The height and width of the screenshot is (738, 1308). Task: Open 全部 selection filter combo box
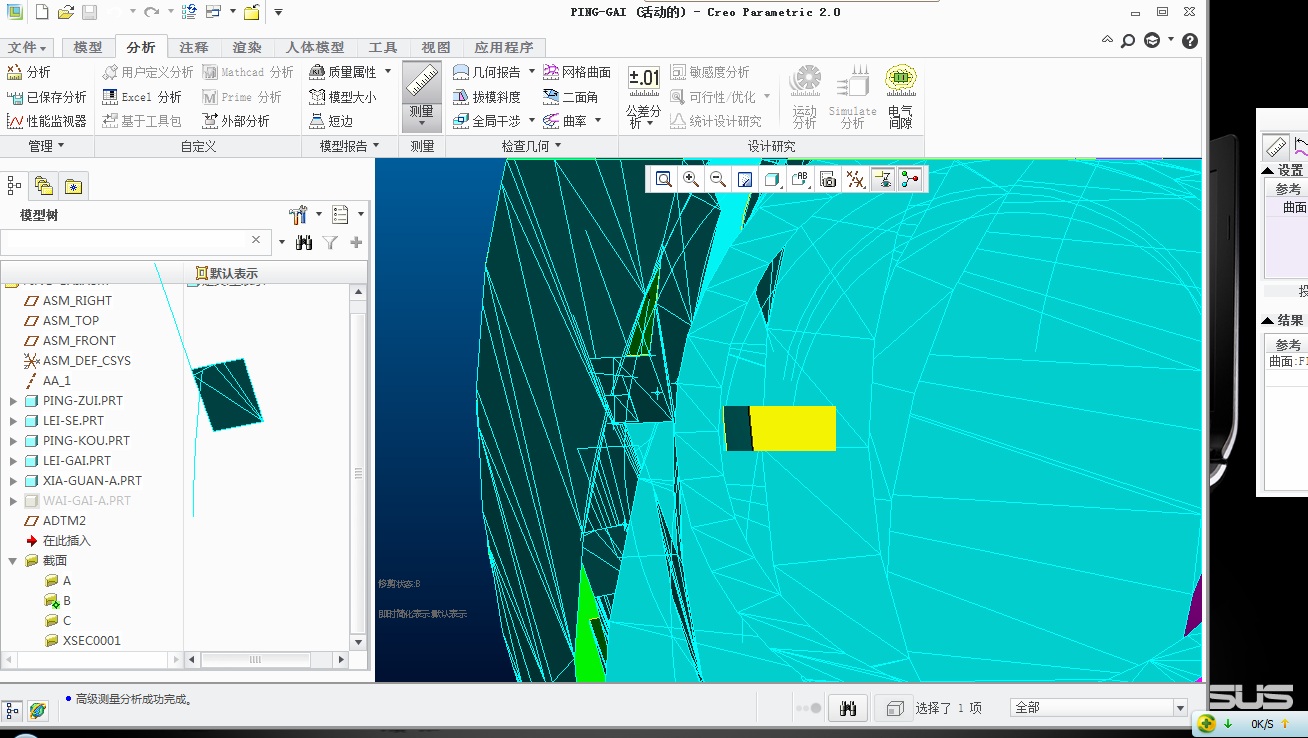pyautogui.click(x=1099, y=708)
